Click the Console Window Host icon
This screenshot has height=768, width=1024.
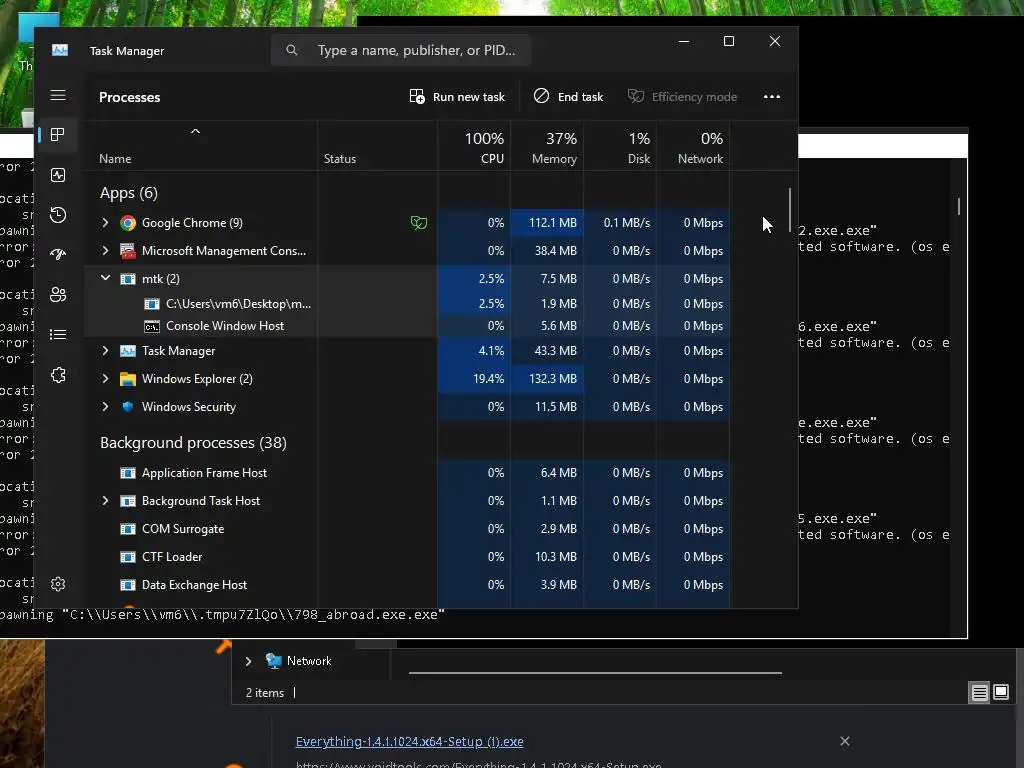pos(152,327)
